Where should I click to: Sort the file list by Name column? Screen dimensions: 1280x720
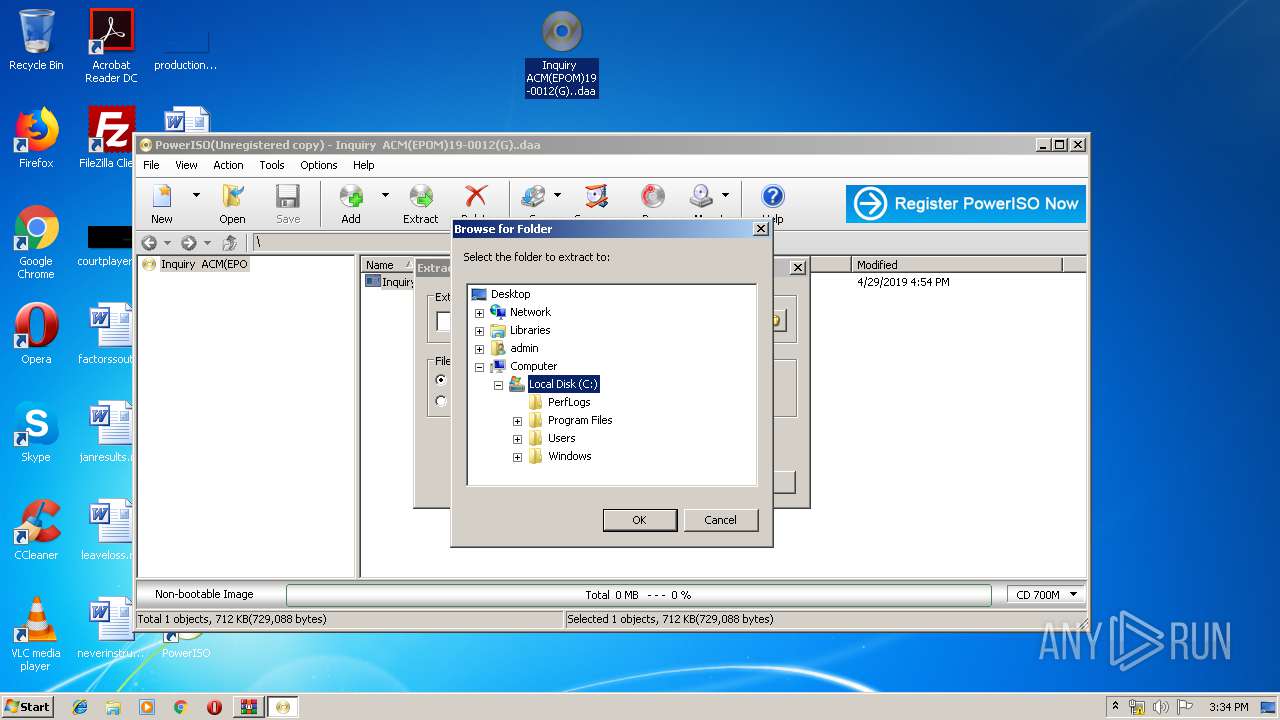388,265
